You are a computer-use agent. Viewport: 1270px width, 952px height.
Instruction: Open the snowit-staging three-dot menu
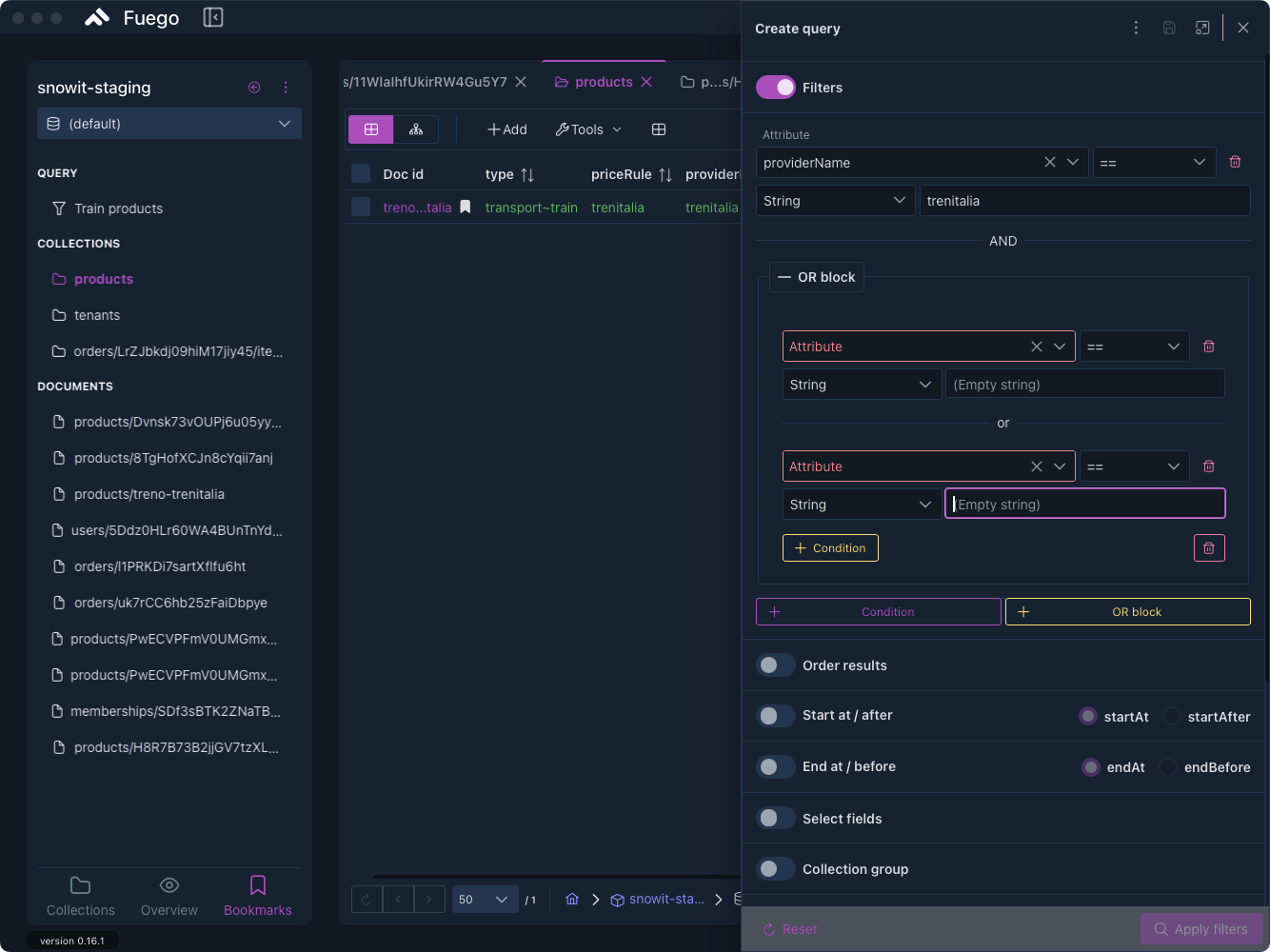[x=286, y=88]
